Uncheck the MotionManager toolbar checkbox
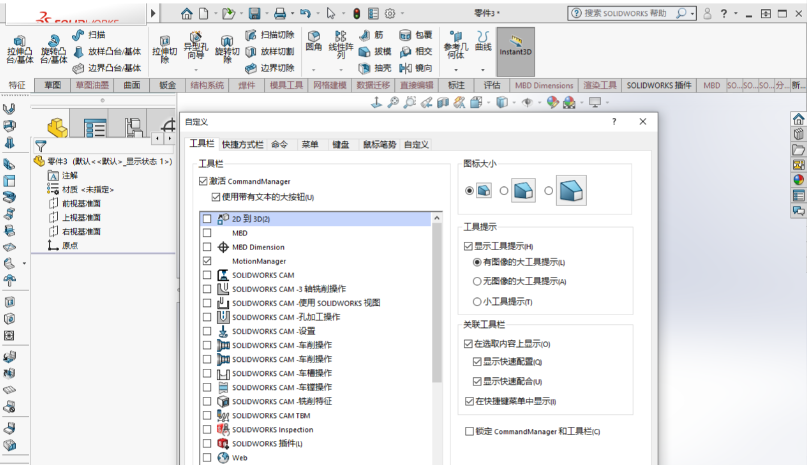This screenshot has height=465, width=807. (207, 261)
